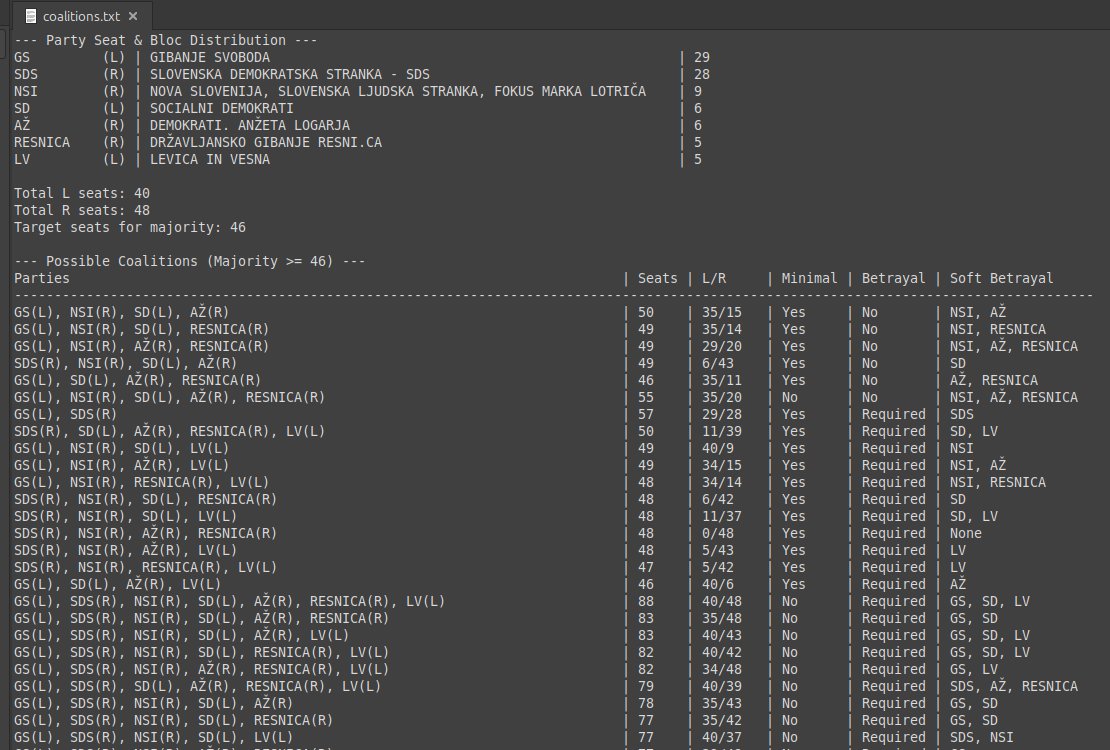1110x750 pixels.
Task: Click the 'Total R seats: 48' line
Action: pyautogui.click(x=82, y=210)
